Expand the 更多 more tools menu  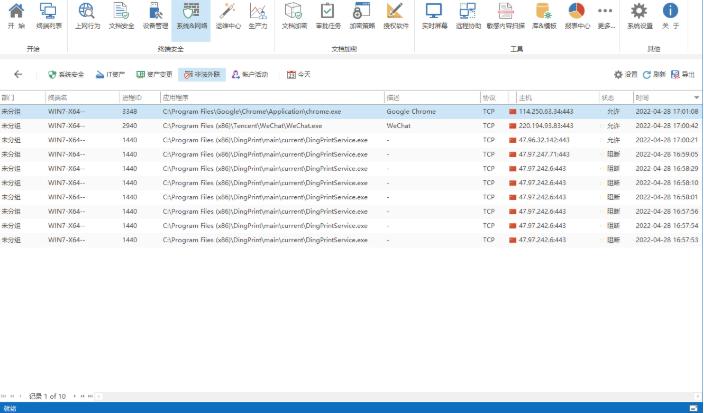pos(606,14)
